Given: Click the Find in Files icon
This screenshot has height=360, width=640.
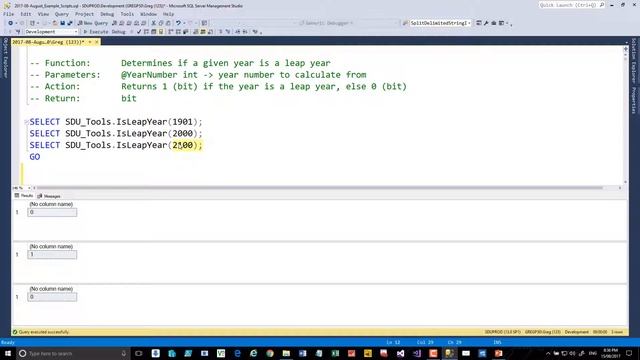Looking at the screenshot, I should point(406,23).
